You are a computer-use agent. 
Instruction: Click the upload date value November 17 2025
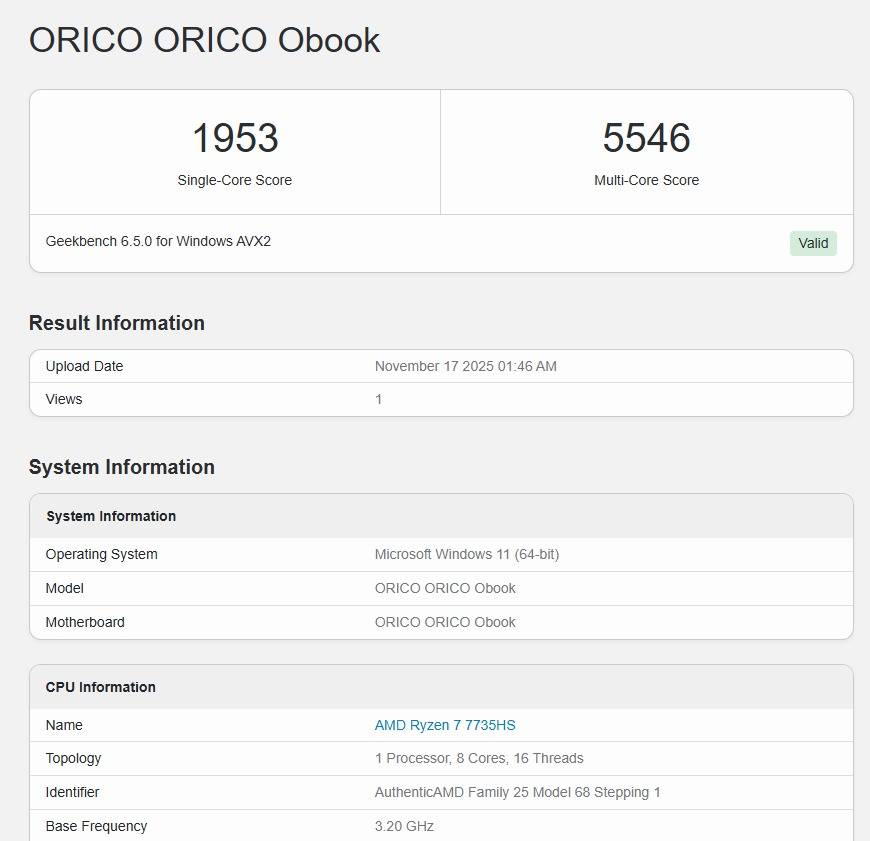coord(465,366)
